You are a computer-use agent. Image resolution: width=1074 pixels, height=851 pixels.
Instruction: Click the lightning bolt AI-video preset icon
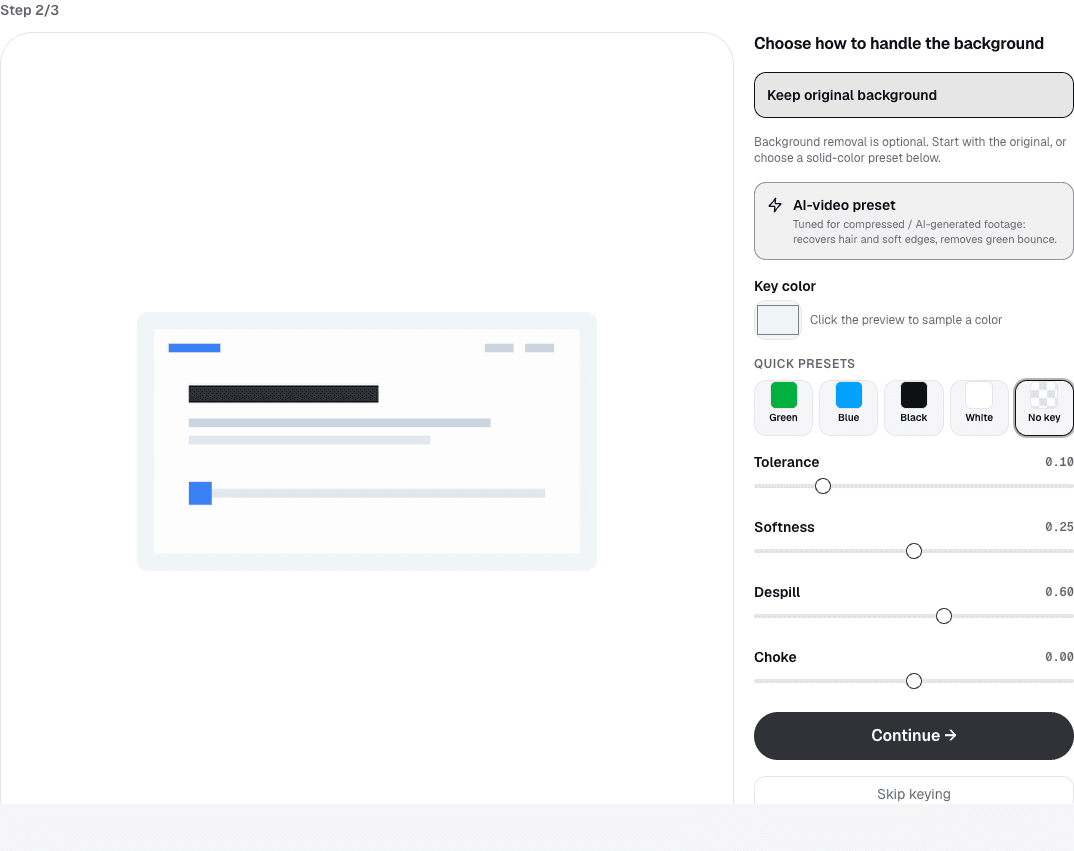(775, 205)
